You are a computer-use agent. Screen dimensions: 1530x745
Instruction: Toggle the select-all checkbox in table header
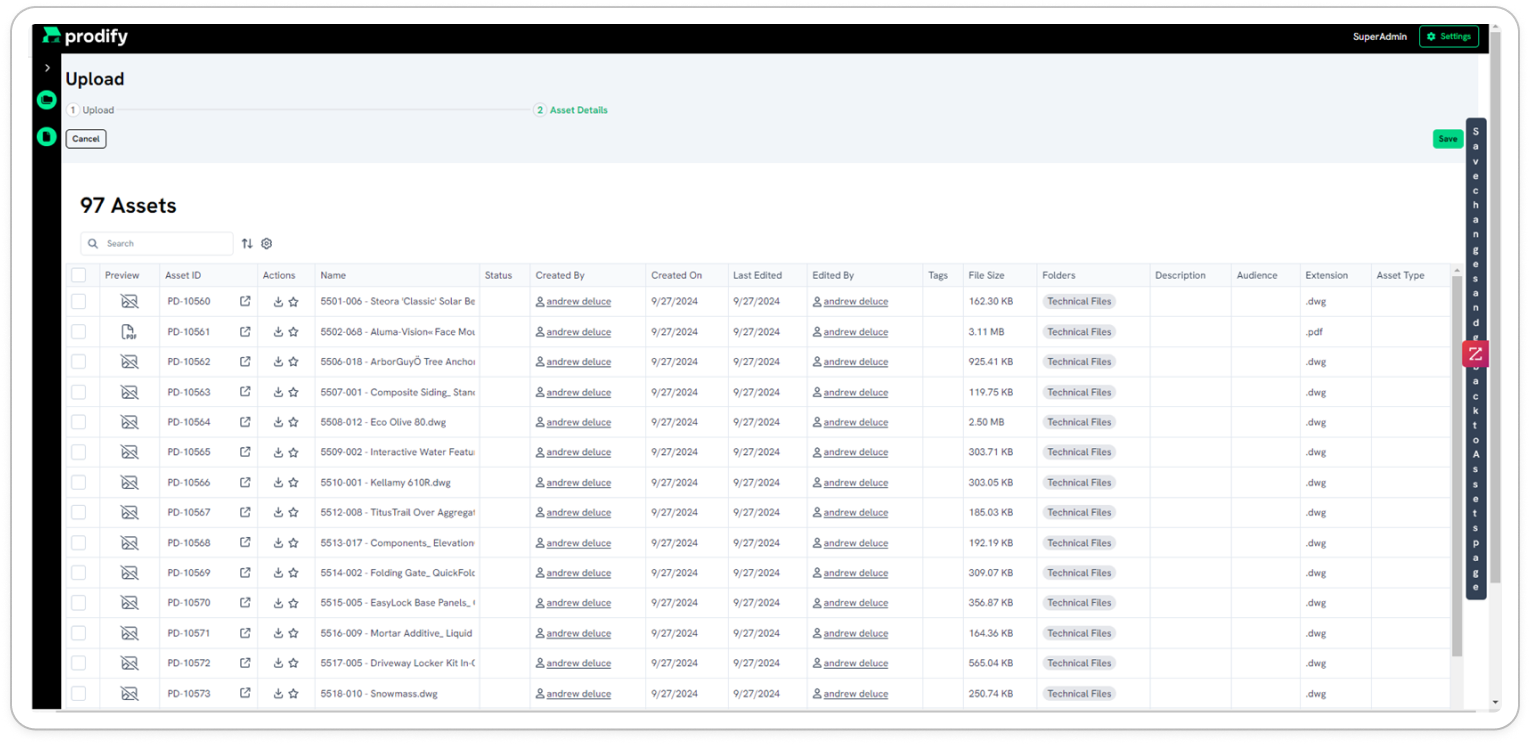(79, 275)
